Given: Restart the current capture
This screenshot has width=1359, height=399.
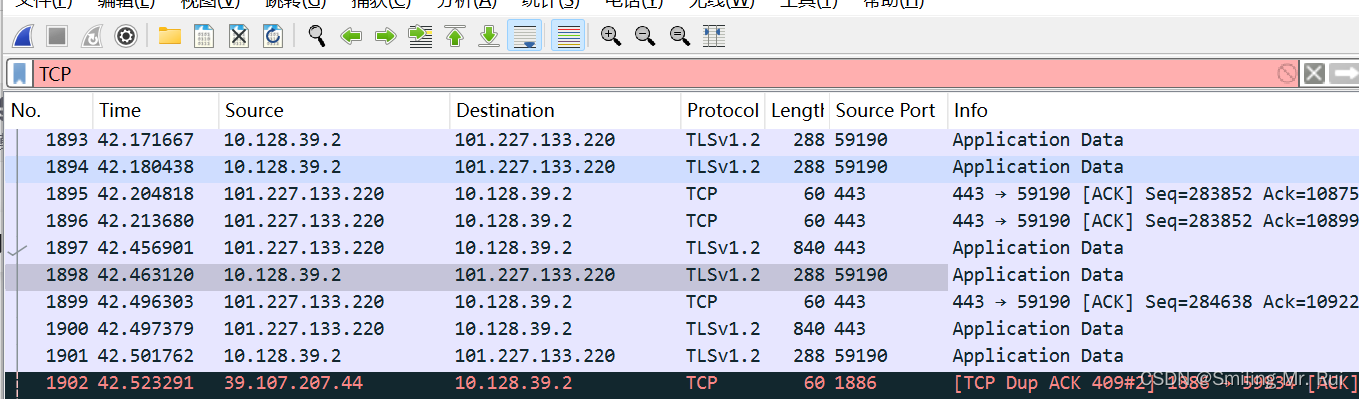Looking at the screenshot, I should (x=91, y=37).
